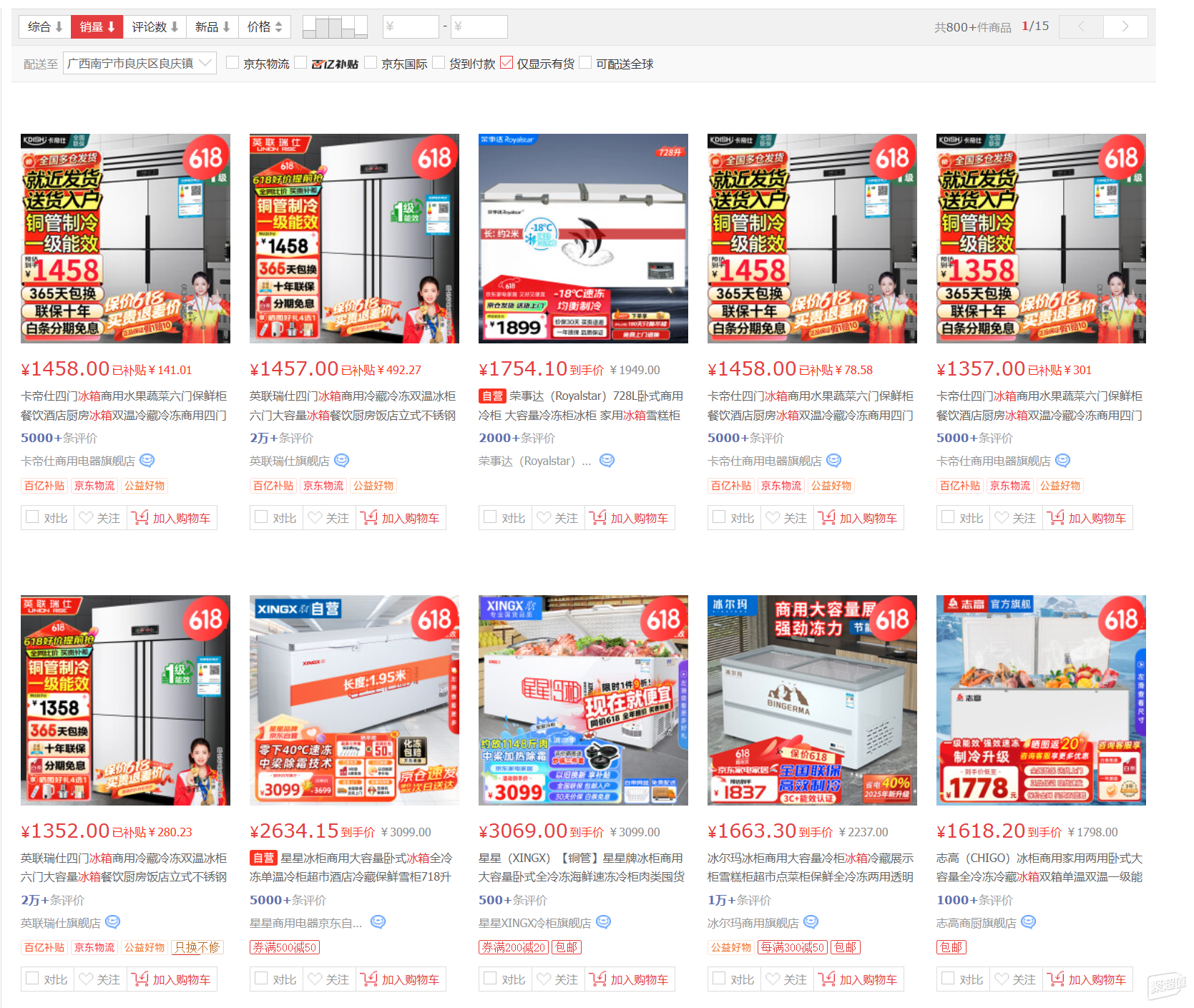Click the 自营 badge on Royalstar 728L listing
The height and width of the screenshot is (1008, 1194).
[492, 396]
